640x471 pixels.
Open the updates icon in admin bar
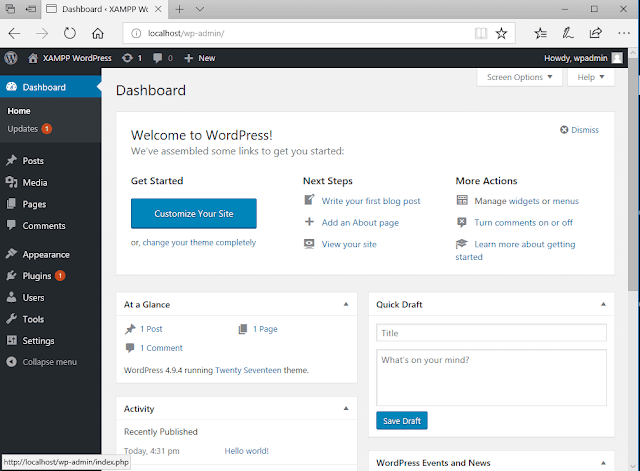(x=127, y=58)
